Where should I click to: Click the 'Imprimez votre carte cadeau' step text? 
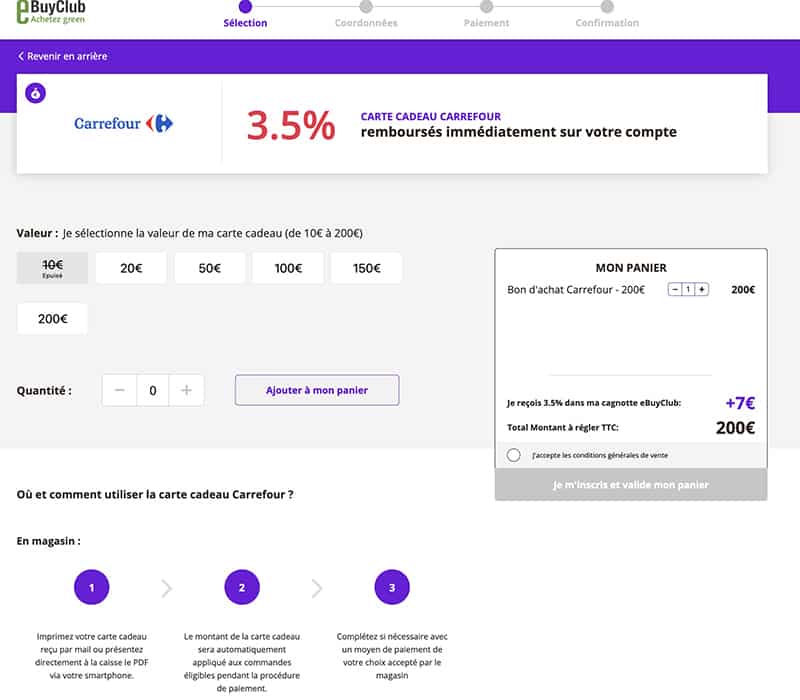tap(92, 656)
